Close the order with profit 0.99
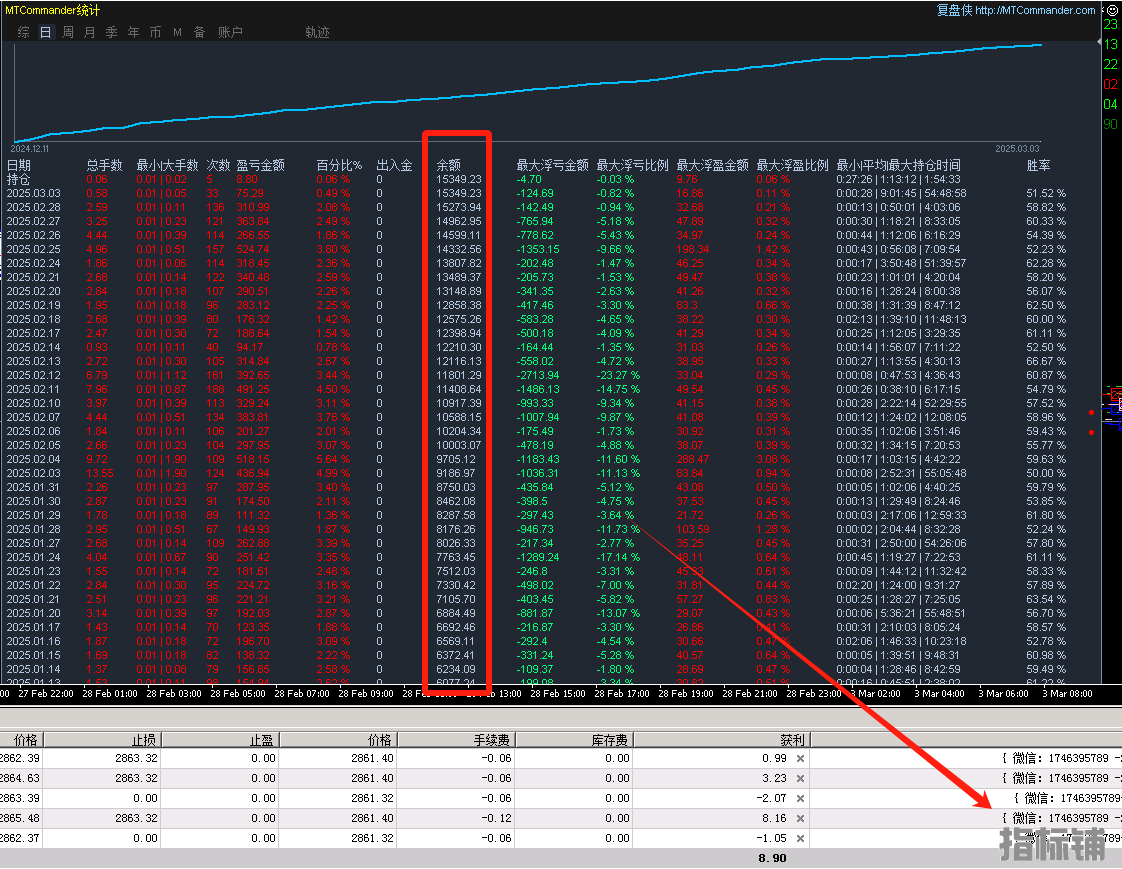Viewport: 1122px width, 869px height. pyautogui.click(x=801, y=759)
